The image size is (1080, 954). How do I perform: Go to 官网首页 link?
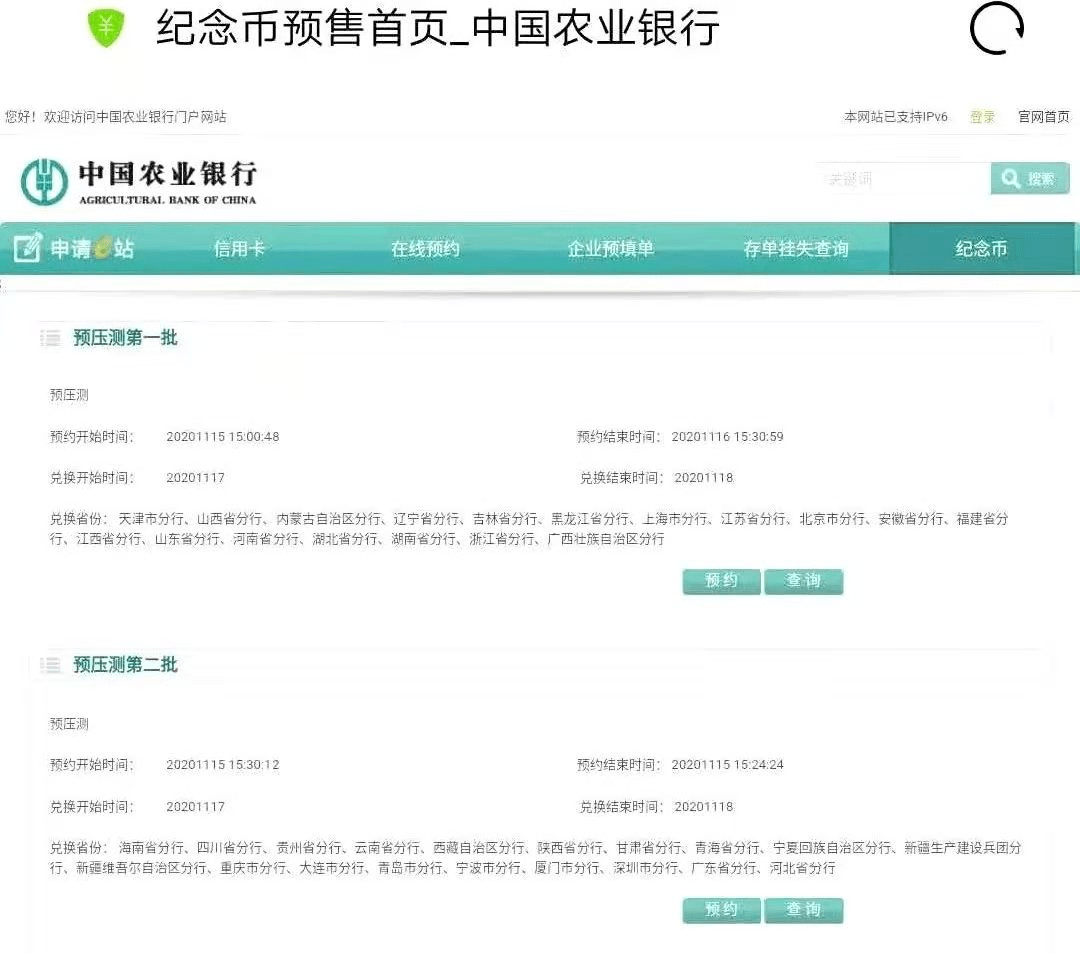pos(1043,116)
